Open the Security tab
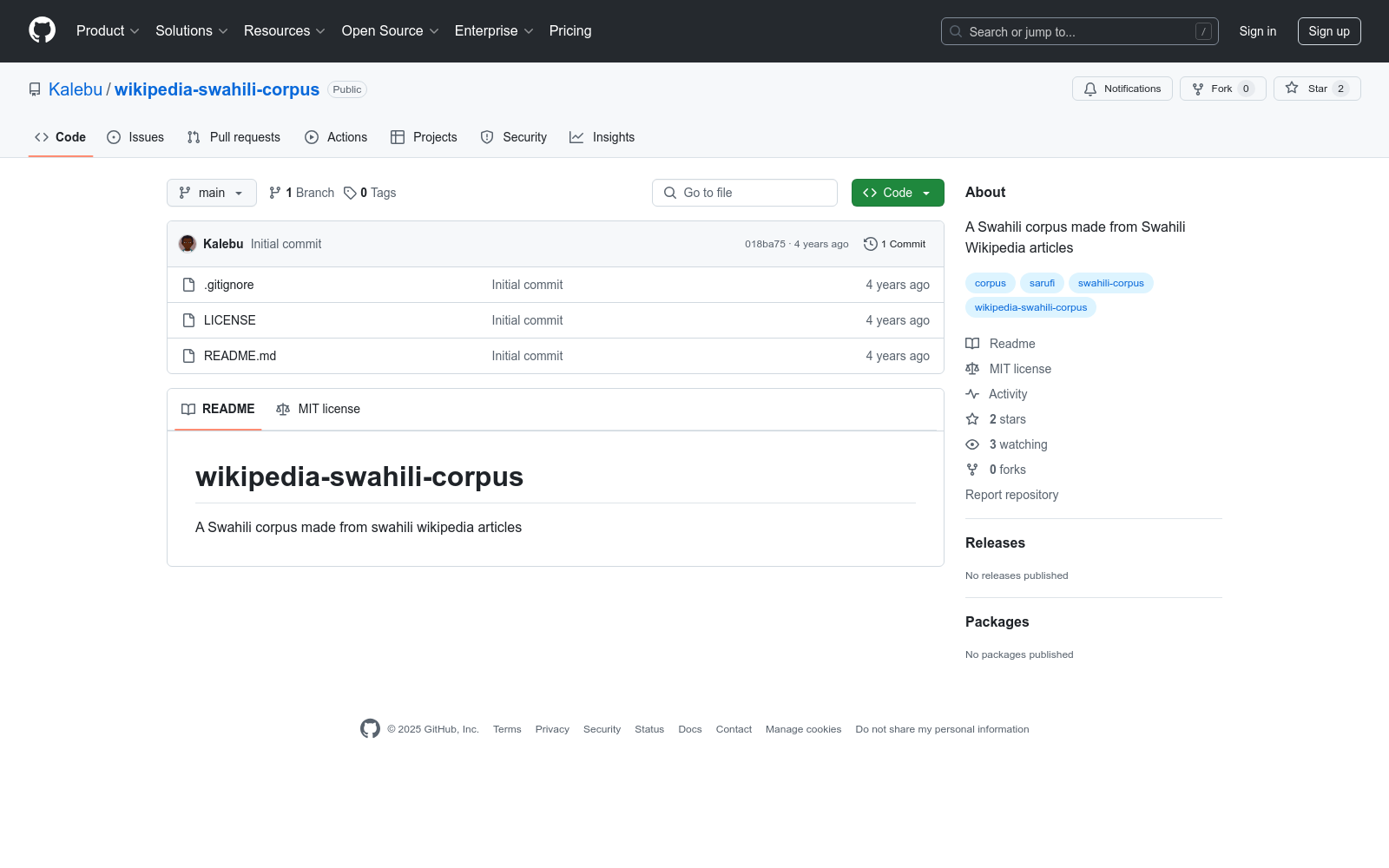The height and width of the screenshot is (868, 1389). click(x=514, y=137)
